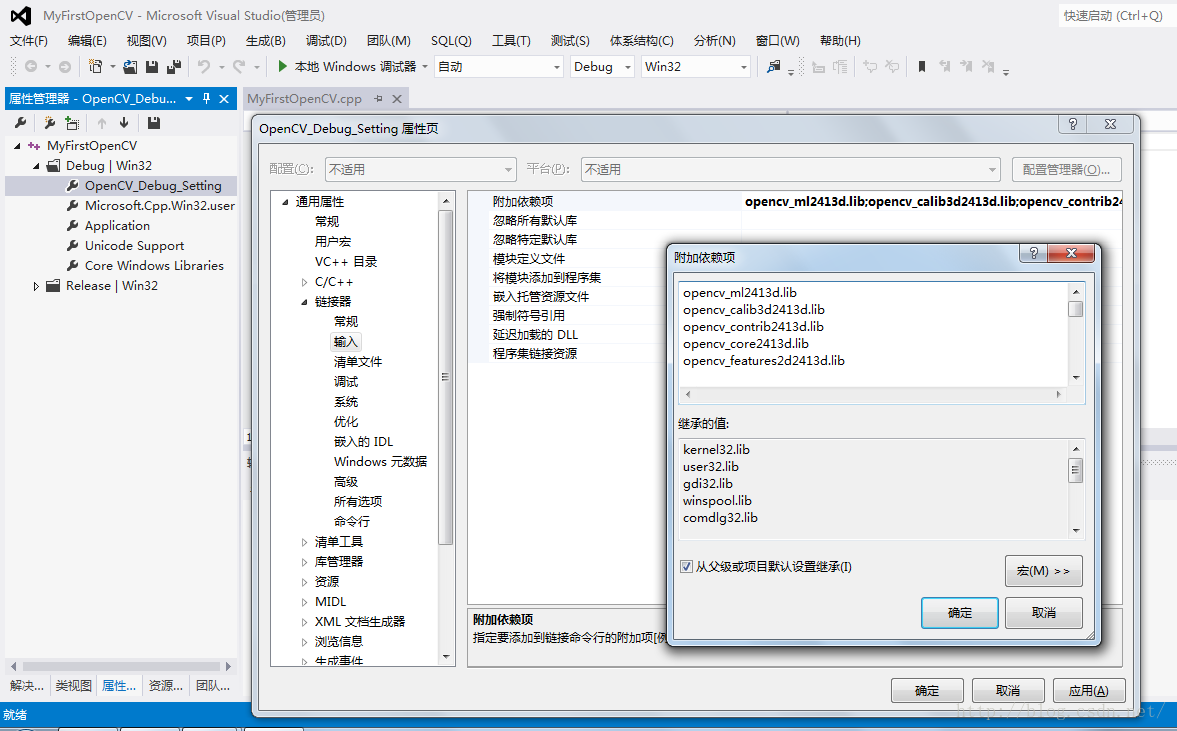Click 确定 at the property page bottom

pos(926,690)
